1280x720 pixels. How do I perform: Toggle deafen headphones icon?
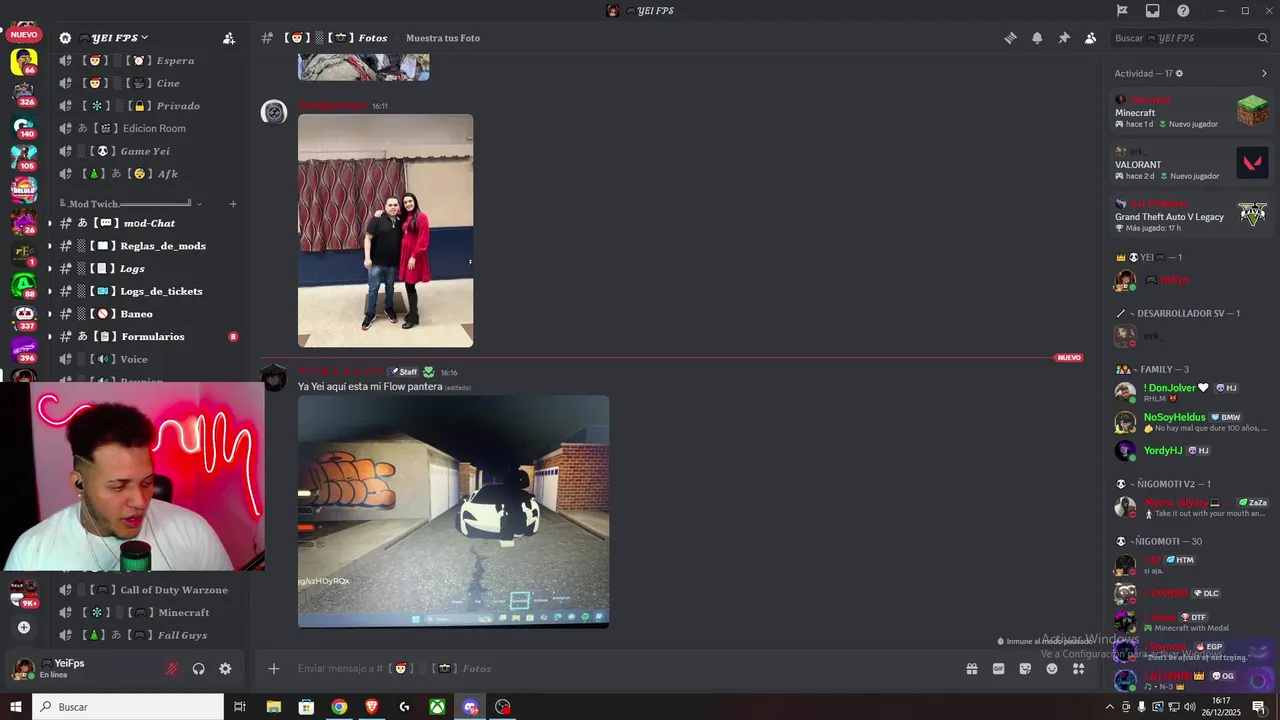click(x=198, y=669)
